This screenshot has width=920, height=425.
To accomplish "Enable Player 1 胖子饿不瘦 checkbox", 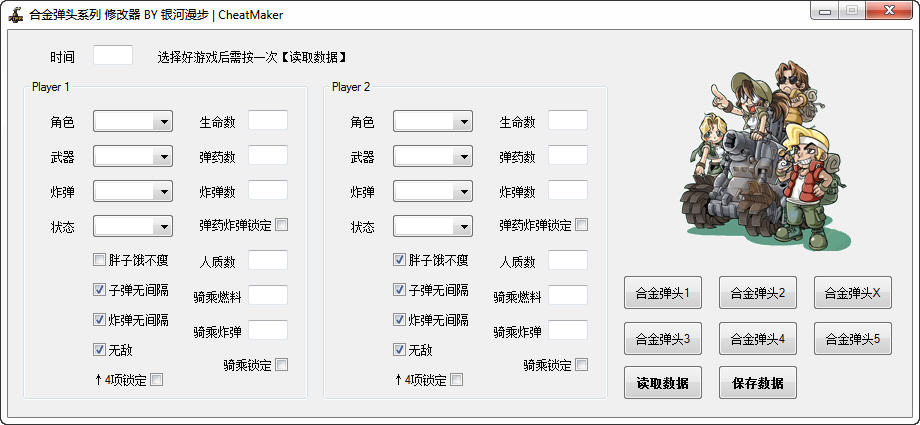I will [x=100, y=260].
